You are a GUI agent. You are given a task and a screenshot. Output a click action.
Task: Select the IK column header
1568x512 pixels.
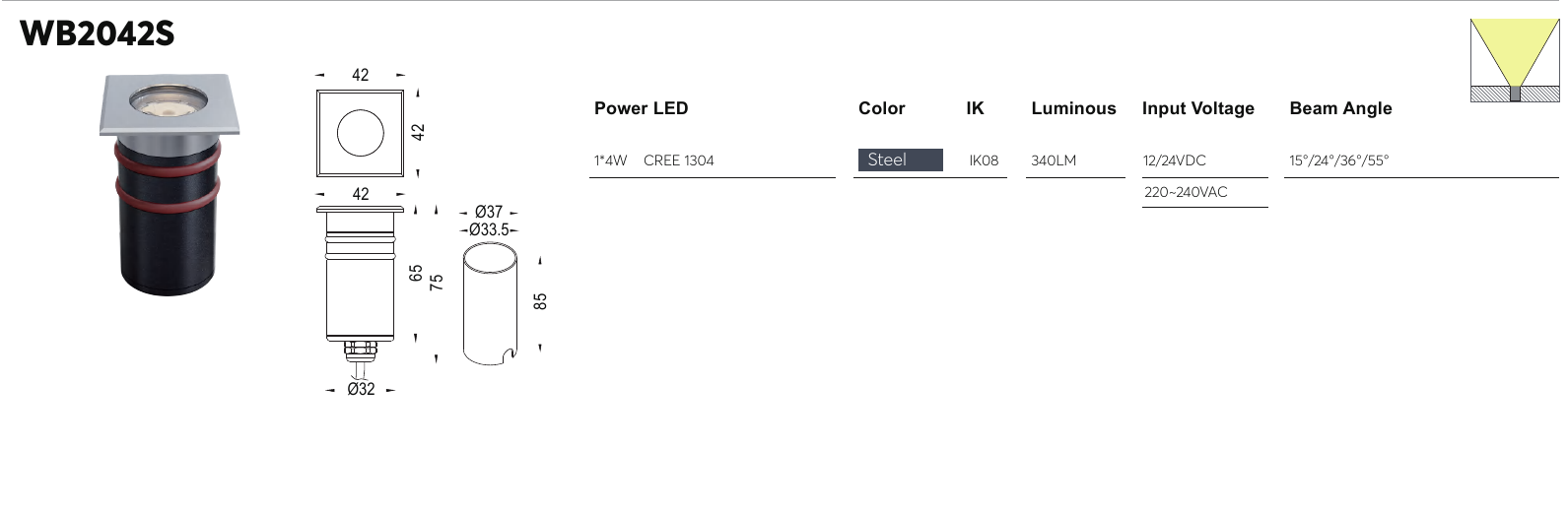pos(975,108)
